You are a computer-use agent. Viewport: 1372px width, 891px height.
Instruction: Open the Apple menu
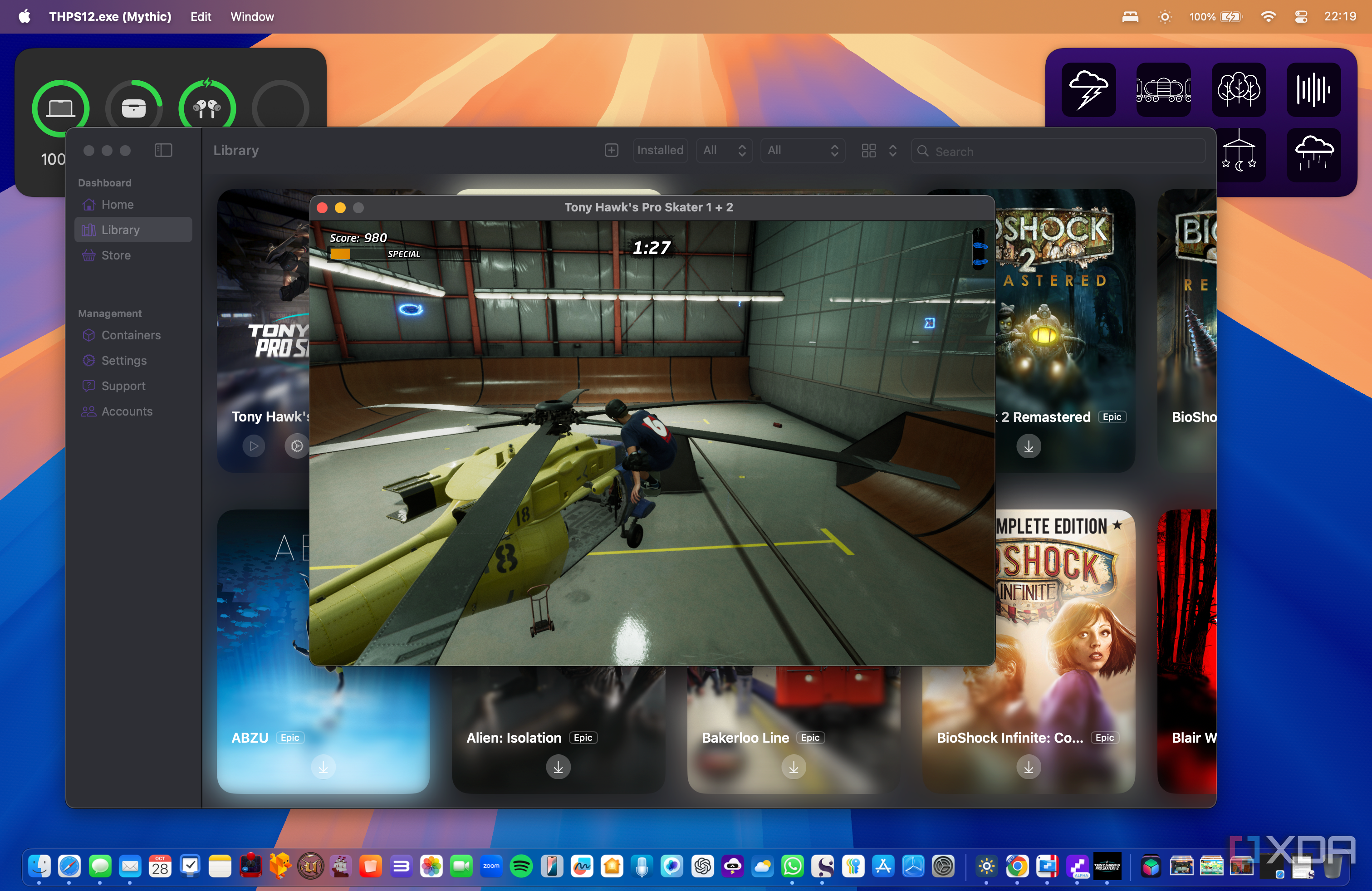click(x=24, y=16)
